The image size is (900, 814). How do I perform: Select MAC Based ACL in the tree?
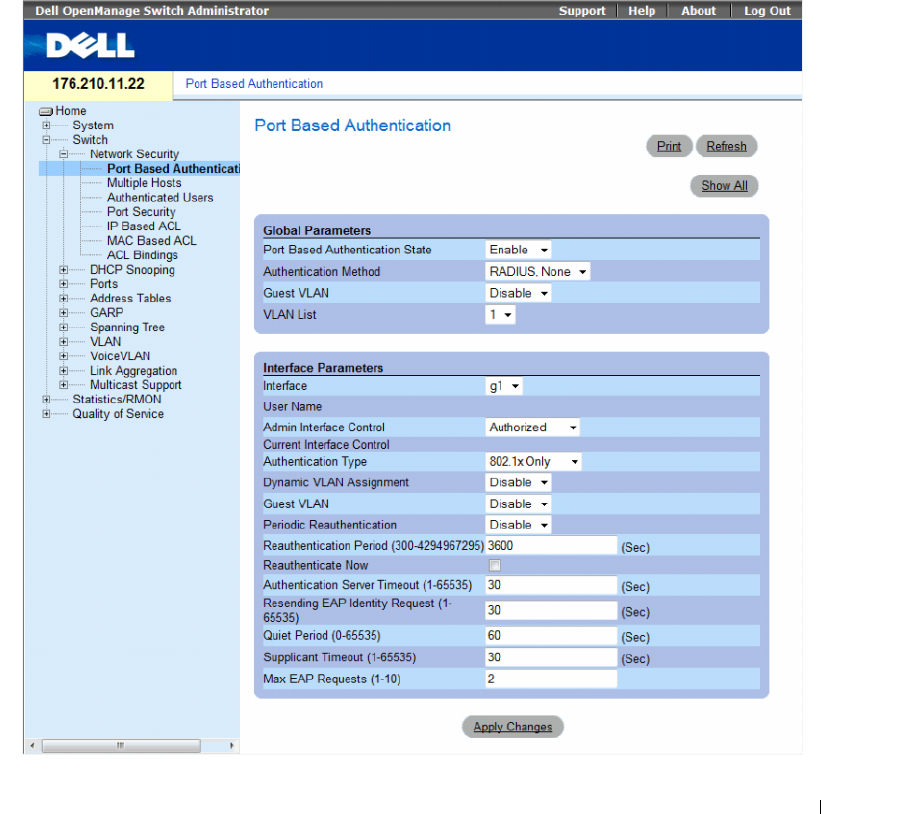[x=152, y=241]
